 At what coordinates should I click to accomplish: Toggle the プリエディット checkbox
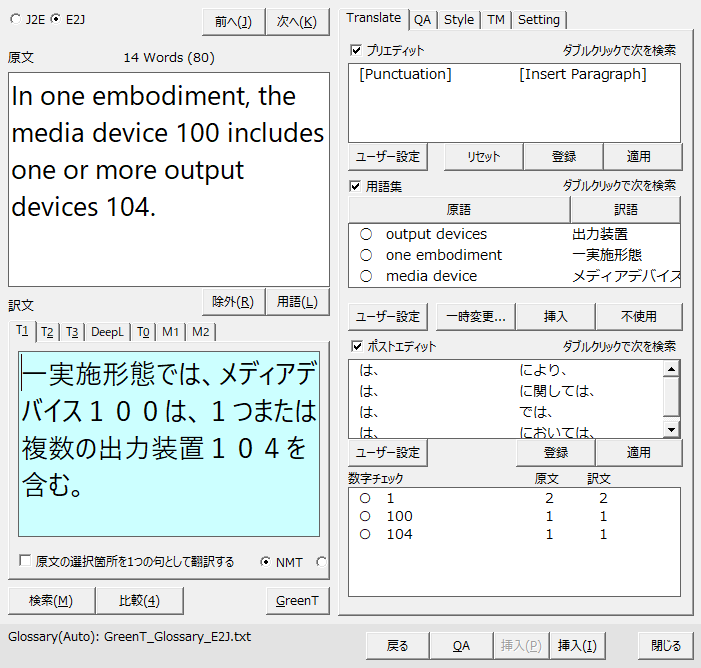(x=356, y=50)
